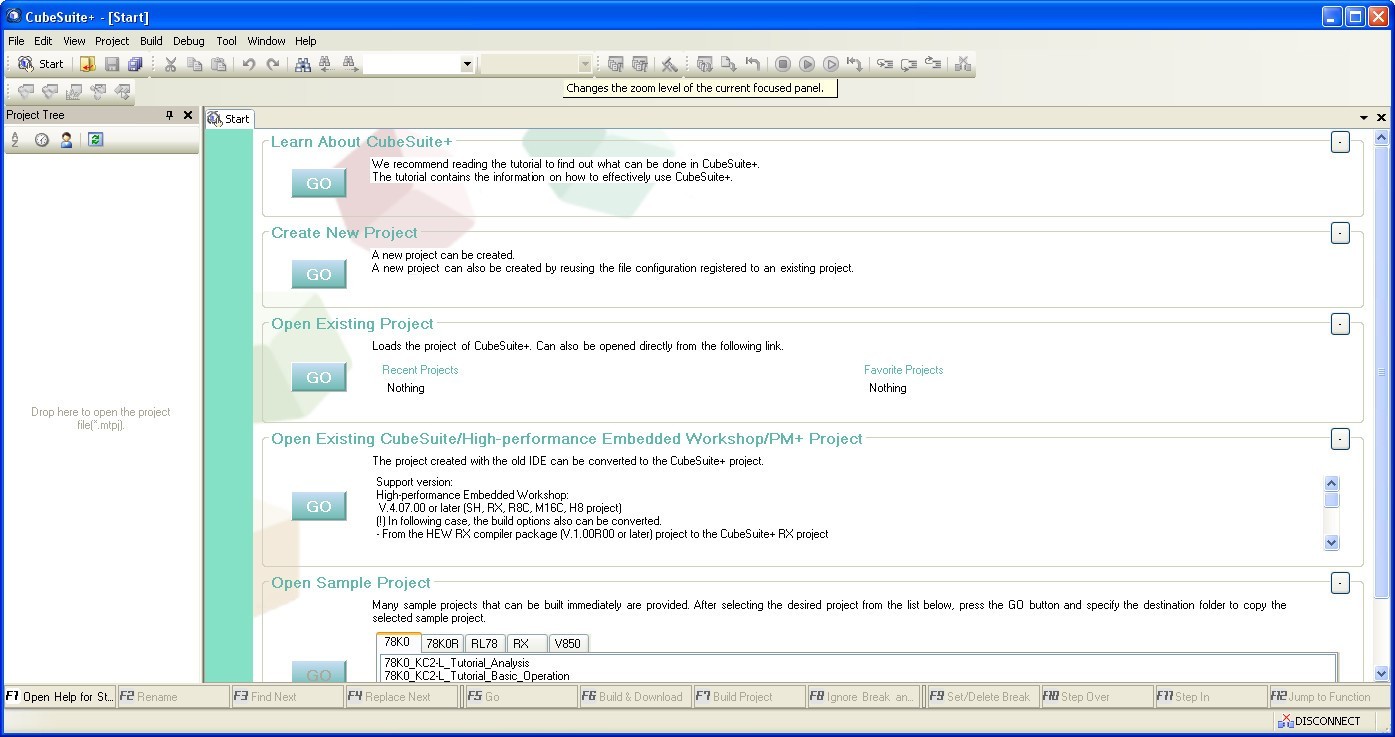Click the Build and Download to debug tool icon
Screen dimensions: 1395x737
(705, 64)
